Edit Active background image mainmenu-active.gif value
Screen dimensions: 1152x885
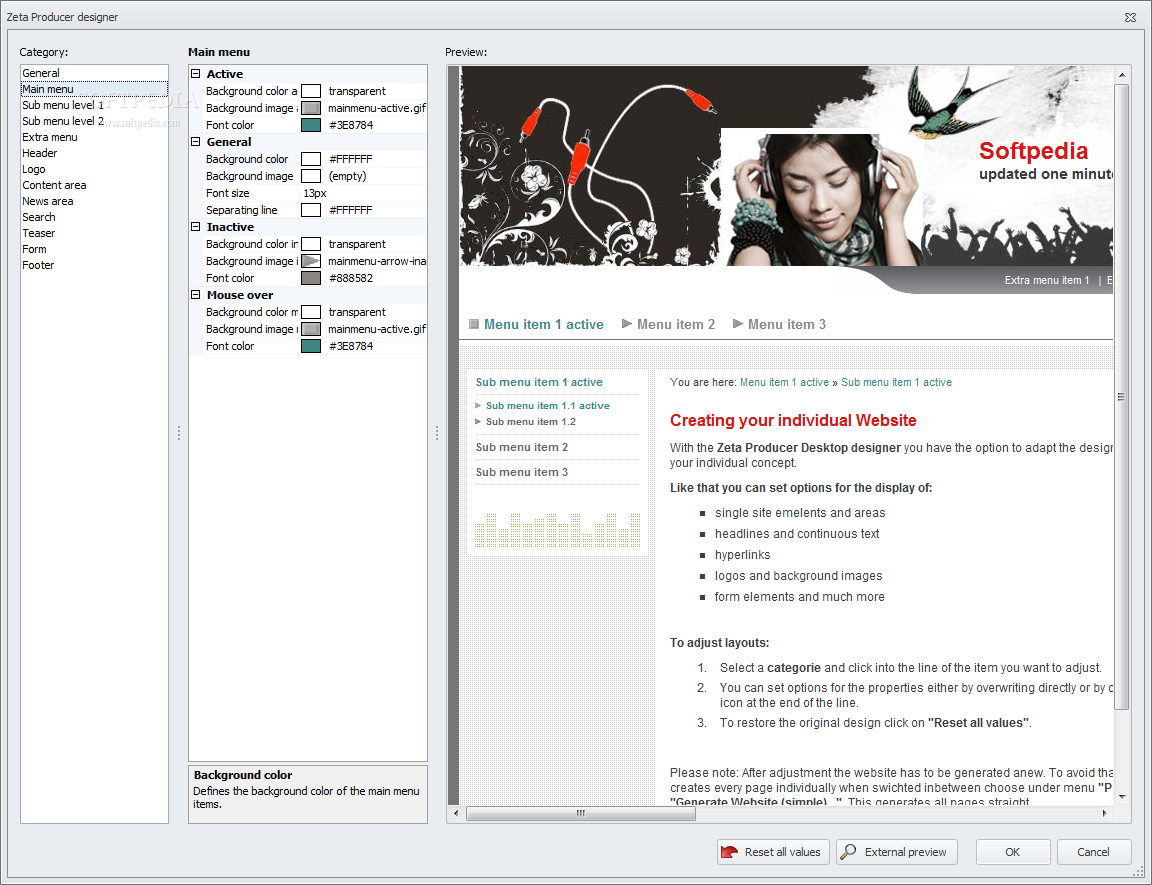pyautogui.click(x=376, y=108)
